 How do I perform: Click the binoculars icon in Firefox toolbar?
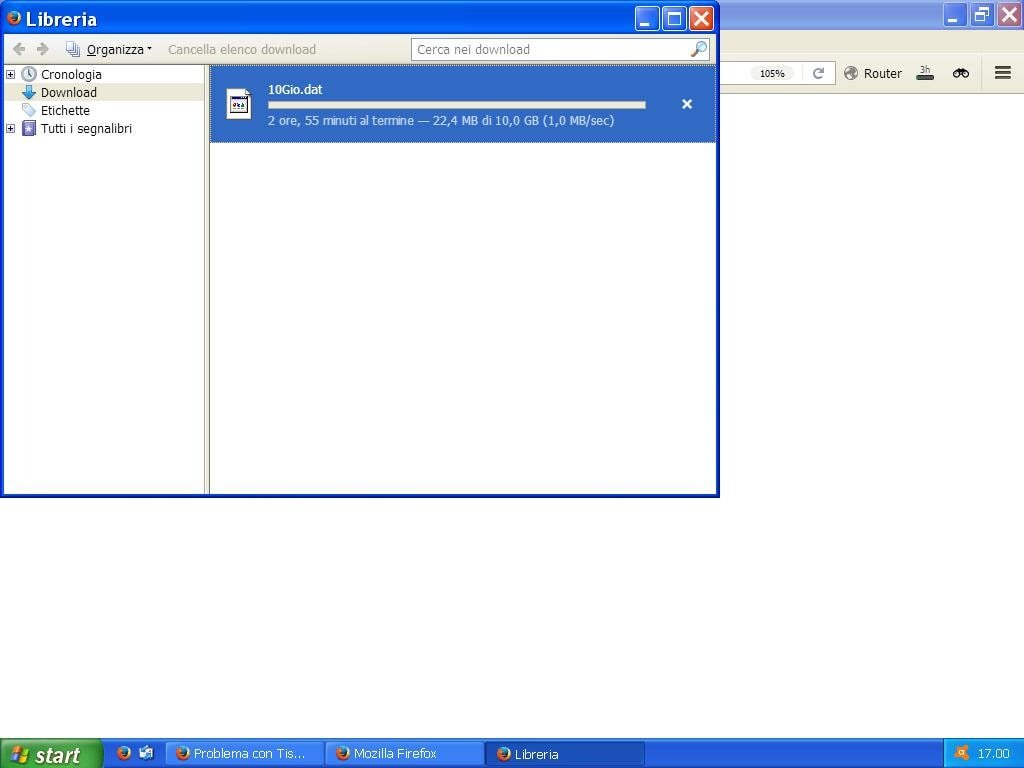point(961,73)
